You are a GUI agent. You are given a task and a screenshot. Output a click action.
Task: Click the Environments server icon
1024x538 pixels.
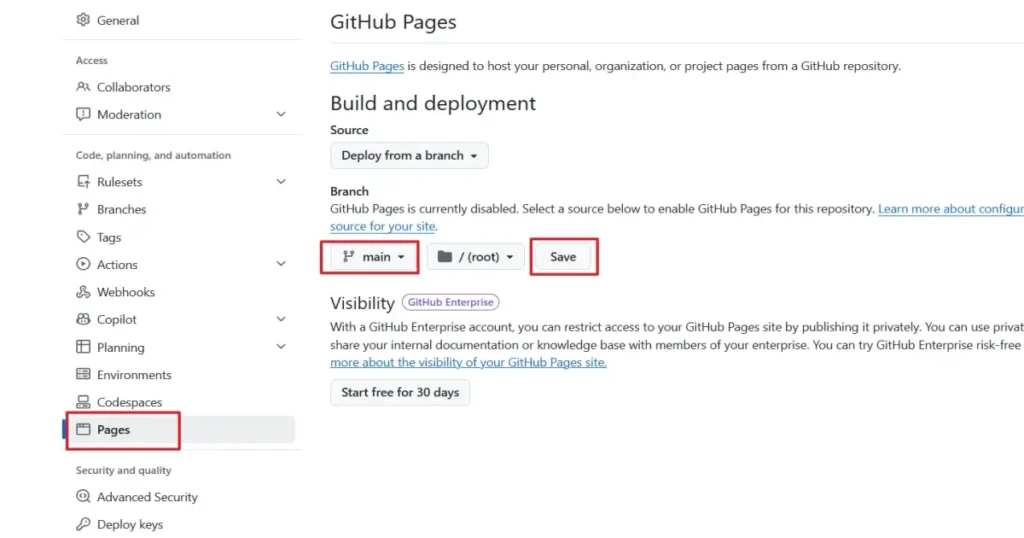pos(83,374)
